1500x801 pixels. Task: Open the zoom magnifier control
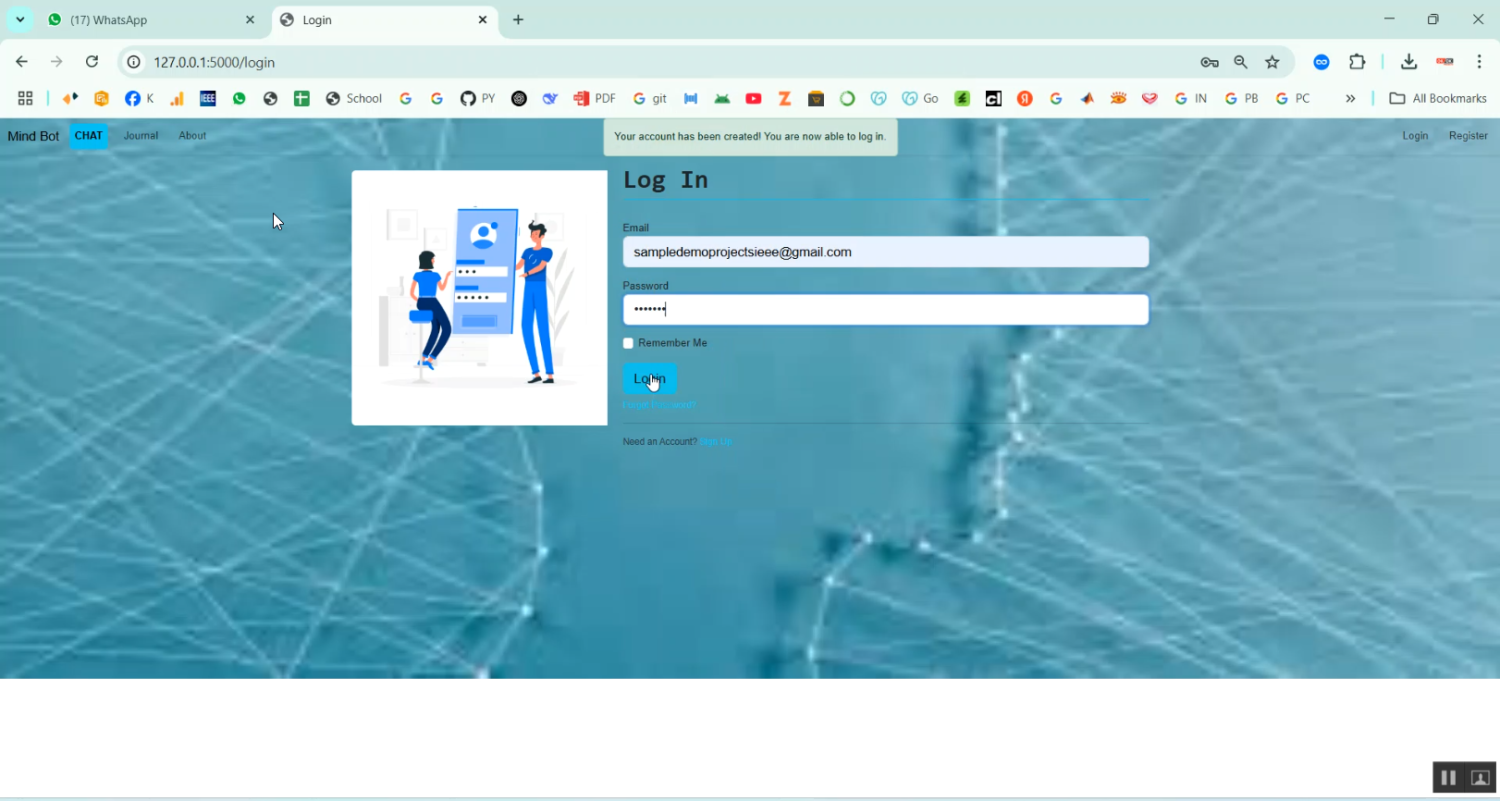pos(1240,62)
